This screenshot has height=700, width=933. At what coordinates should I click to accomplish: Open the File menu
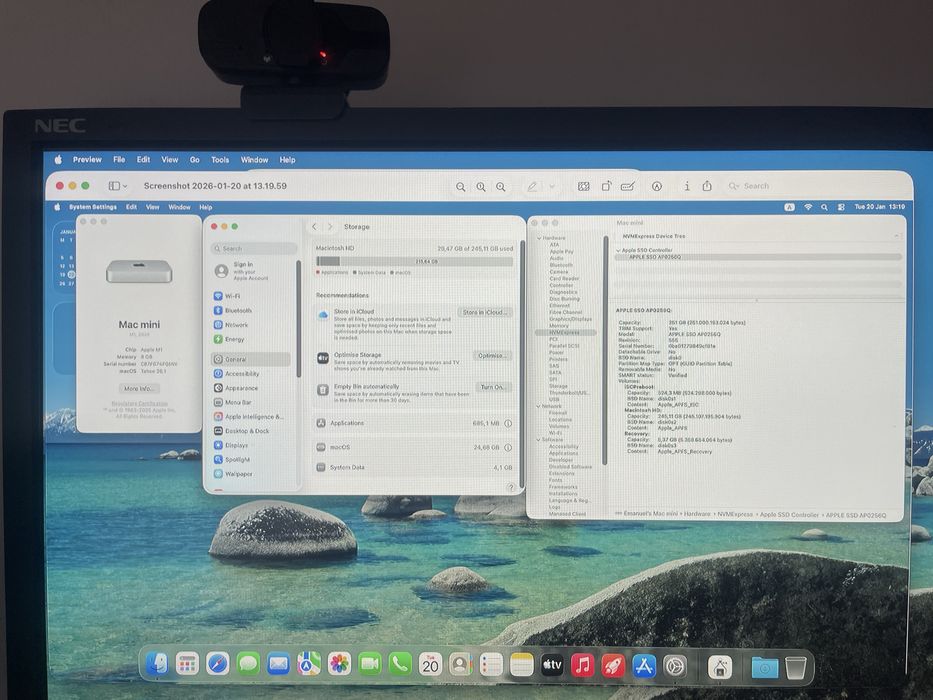point(119,160)
